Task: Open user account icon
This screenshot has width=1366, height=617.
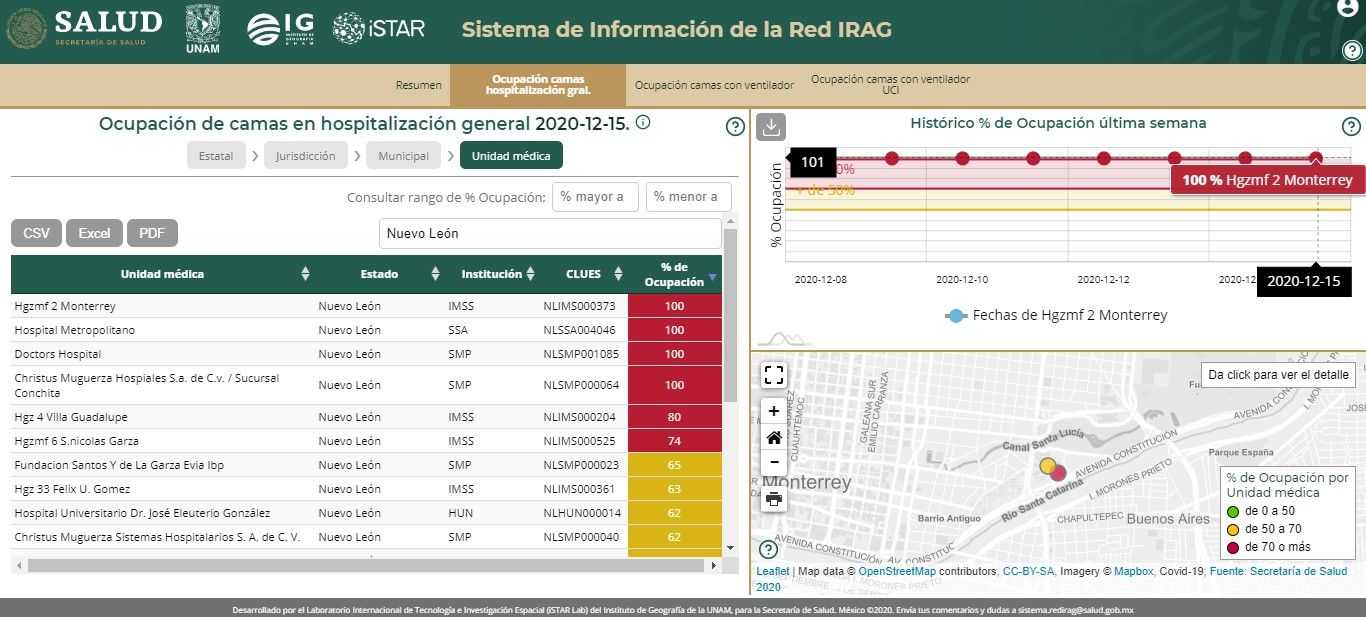Action: point(1348,8)
